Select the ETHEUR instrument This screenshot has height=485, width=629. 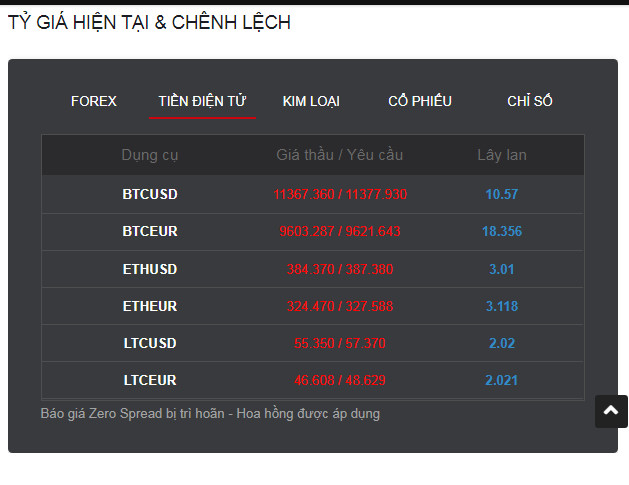tap(150, 306)
